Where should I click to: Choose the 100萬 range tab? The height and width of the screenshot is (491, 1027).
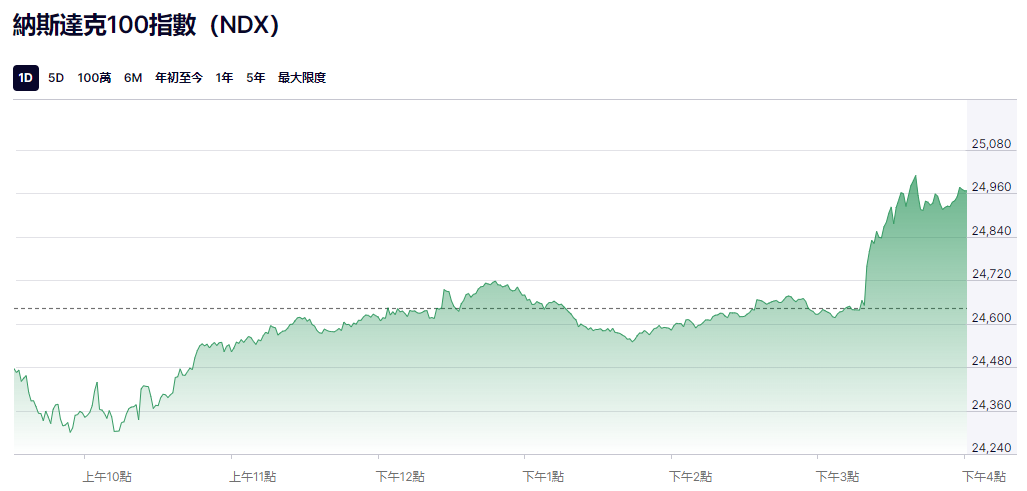(94, 78)
